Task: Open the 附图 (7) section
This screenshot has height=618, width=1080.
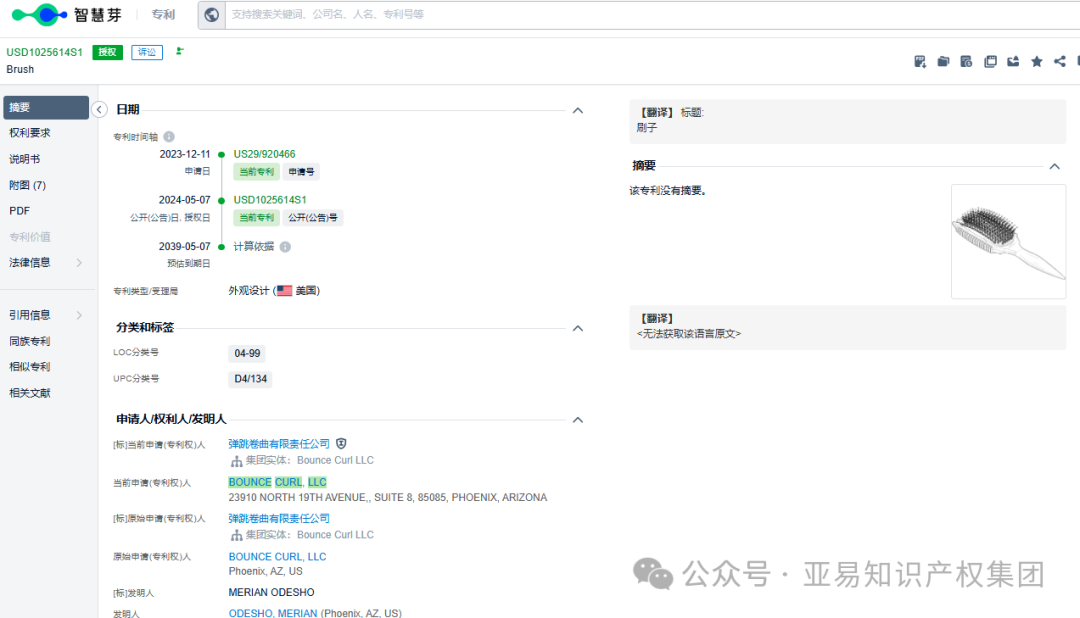Action: [28, 184]
